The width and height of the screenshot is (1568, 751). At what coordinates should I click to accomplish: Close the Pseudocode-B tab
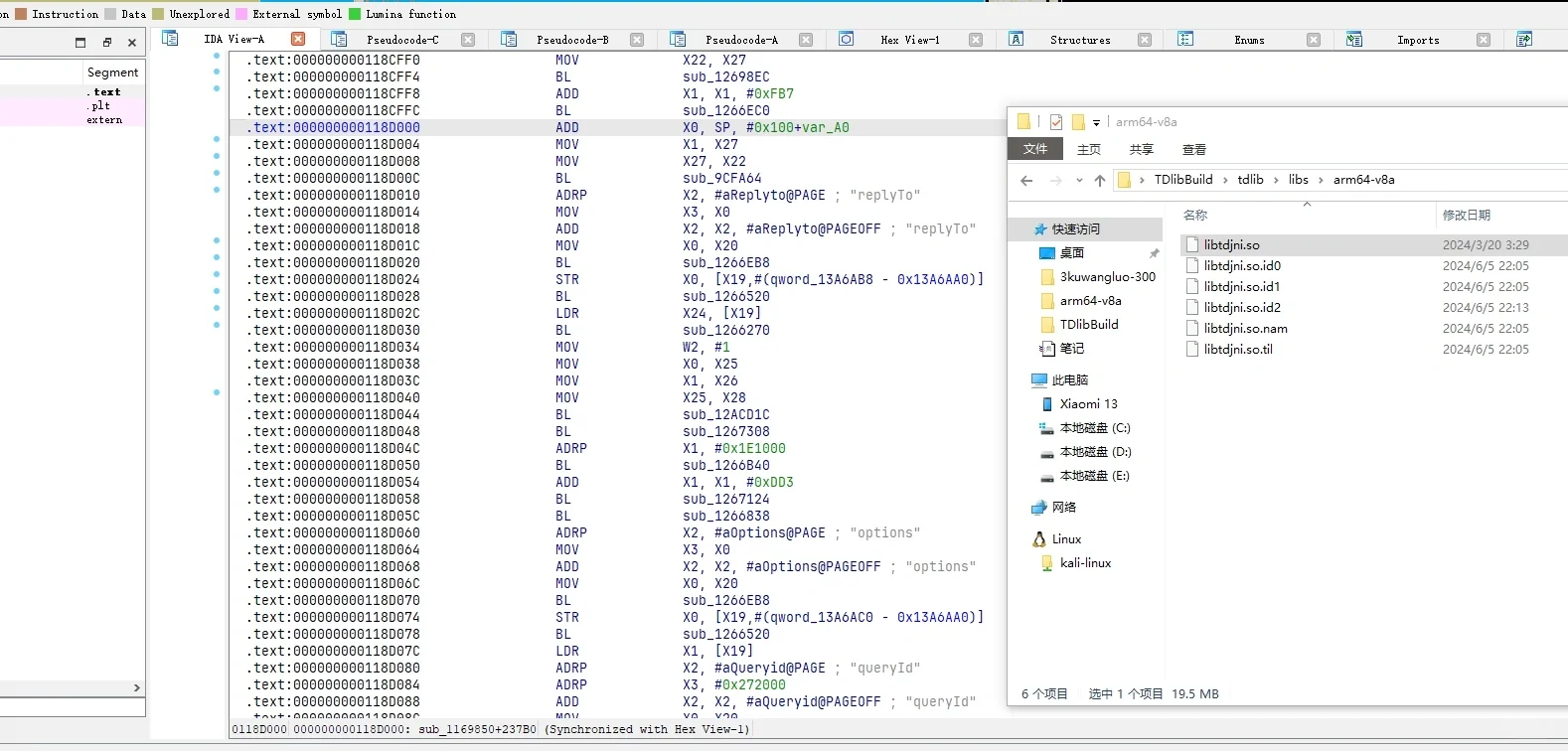coord(637,40)
